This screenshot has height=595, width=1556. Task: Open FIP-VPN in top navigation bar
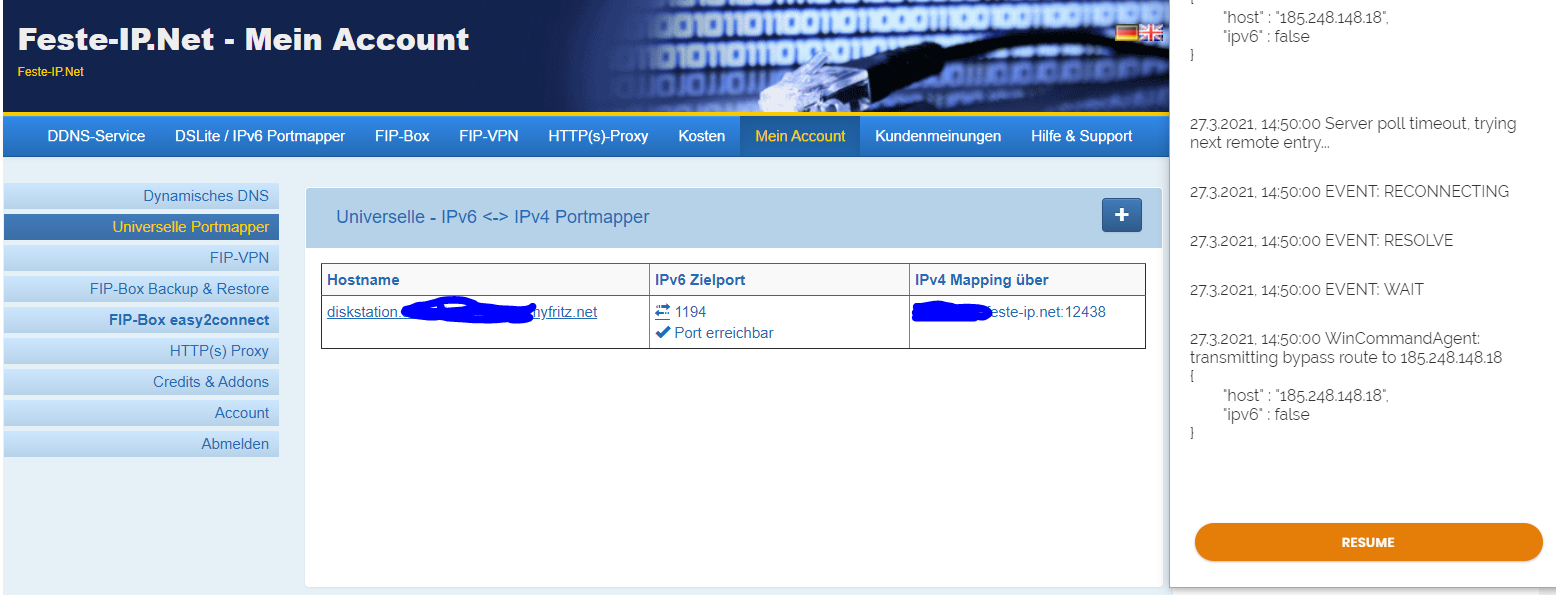[488, 136]
